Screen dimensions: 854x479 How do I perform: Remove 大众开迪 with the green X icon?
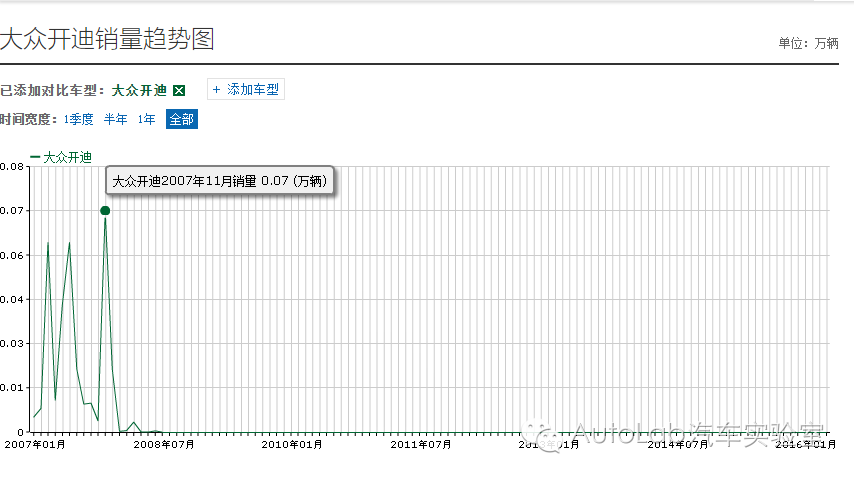click(179, 90)
